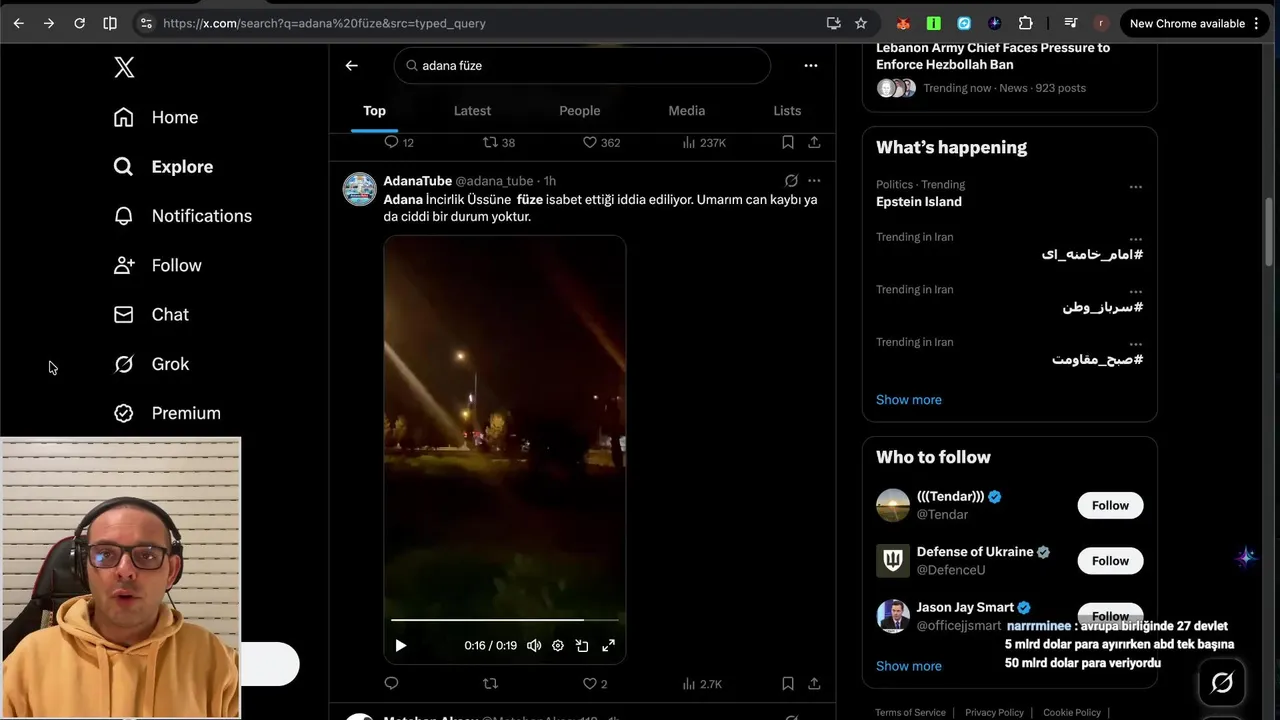The width and height of the screenshot is (1280, 720).
Task: Open the floating Grok button
Action: [x=1222, y=683]
